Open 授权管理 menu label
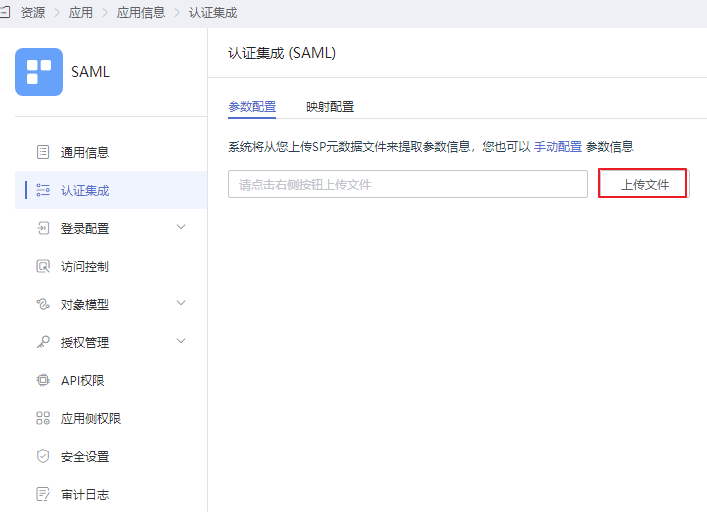 [x=85, y=342]
